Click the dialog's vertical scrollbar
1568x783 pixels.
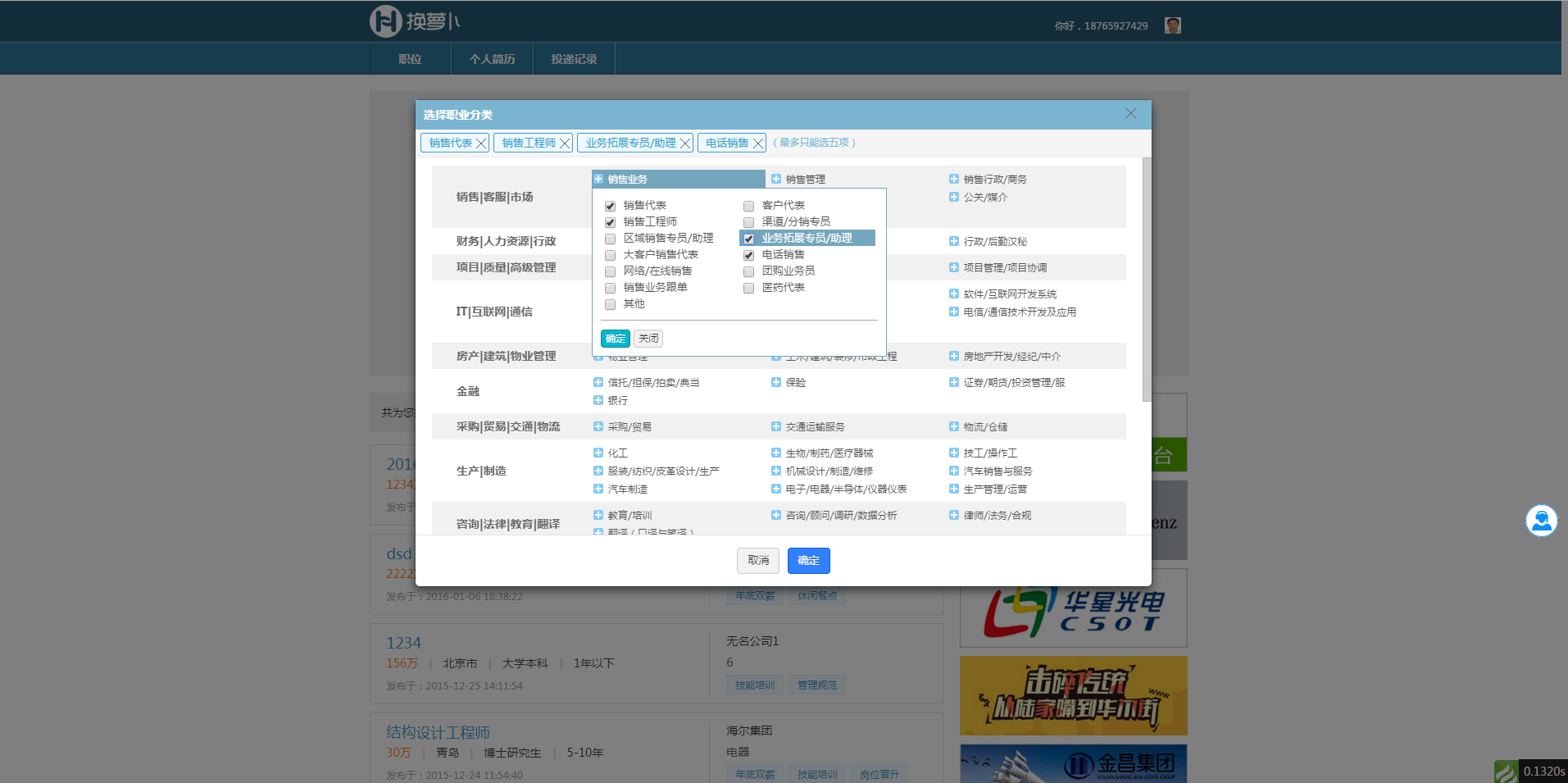point(1147,280)
